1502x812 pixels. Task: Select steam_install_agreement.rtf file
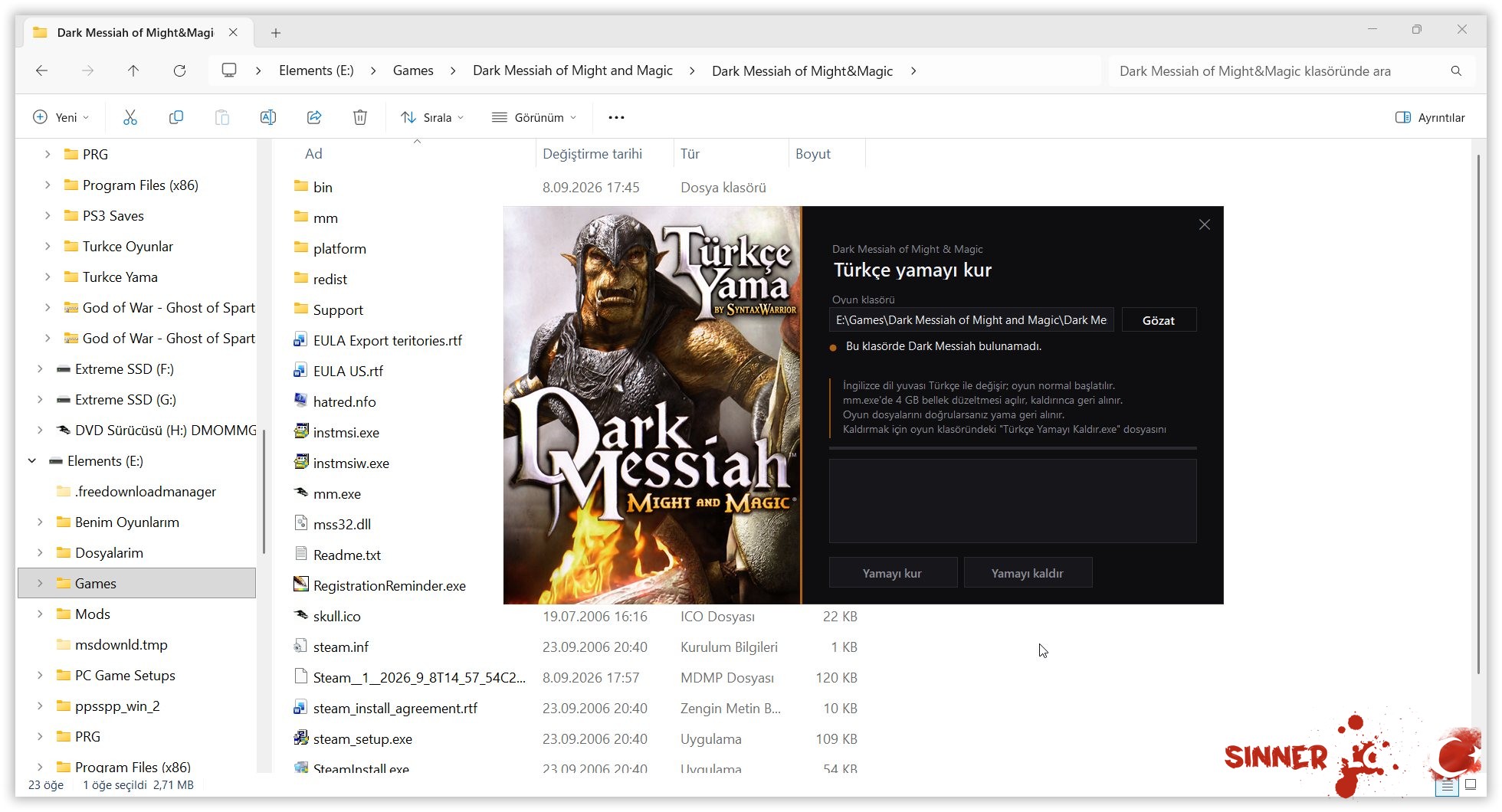pyautogui.click(x=395, y=709)
